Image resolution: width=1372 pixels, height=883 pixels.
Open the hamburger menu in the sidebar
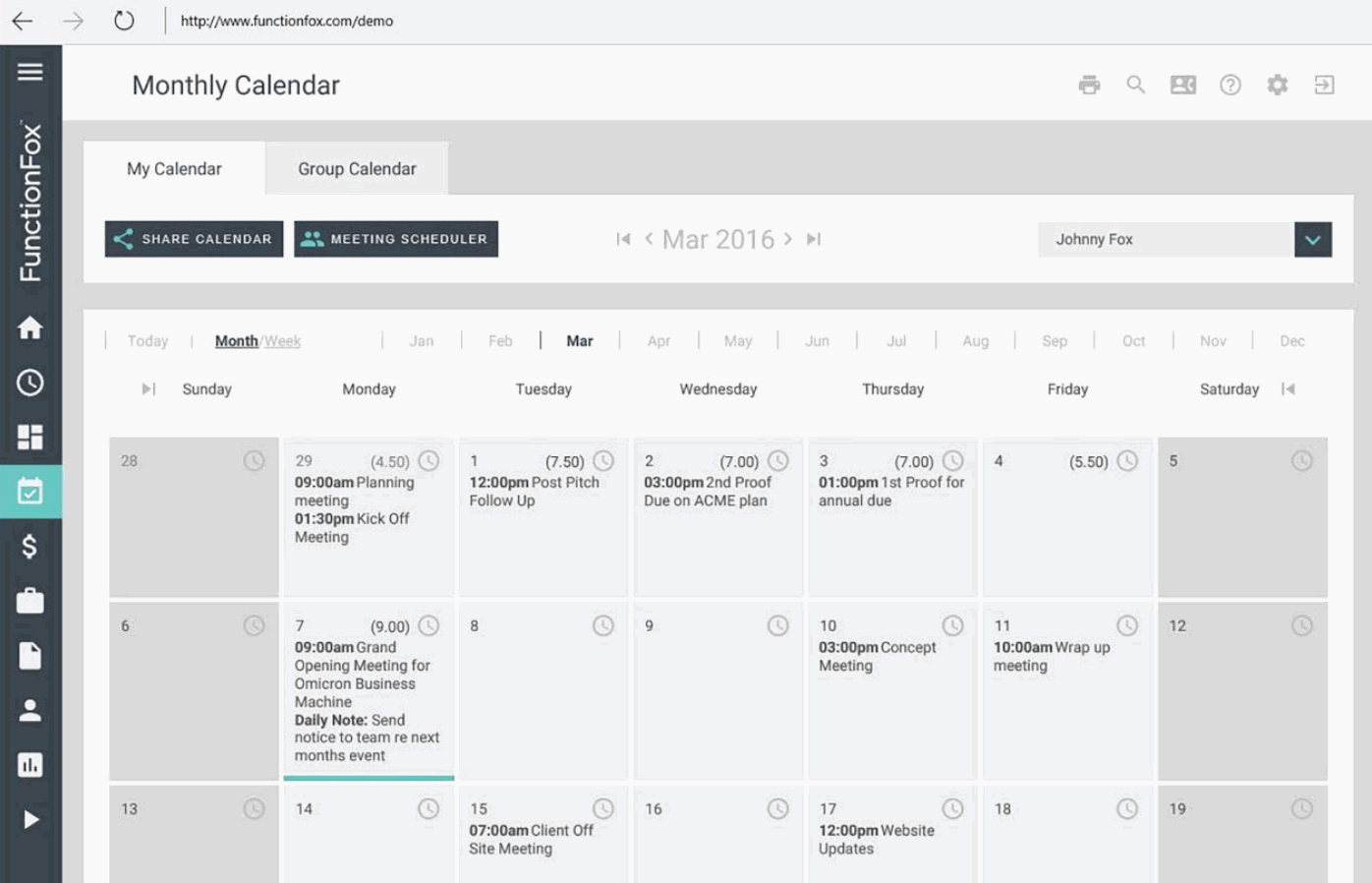point(30,72)
